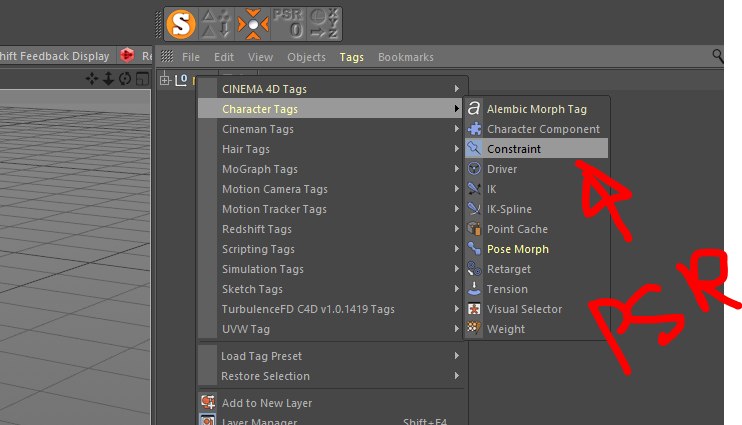Click the viewport layout toggle icon

(142, 79)
